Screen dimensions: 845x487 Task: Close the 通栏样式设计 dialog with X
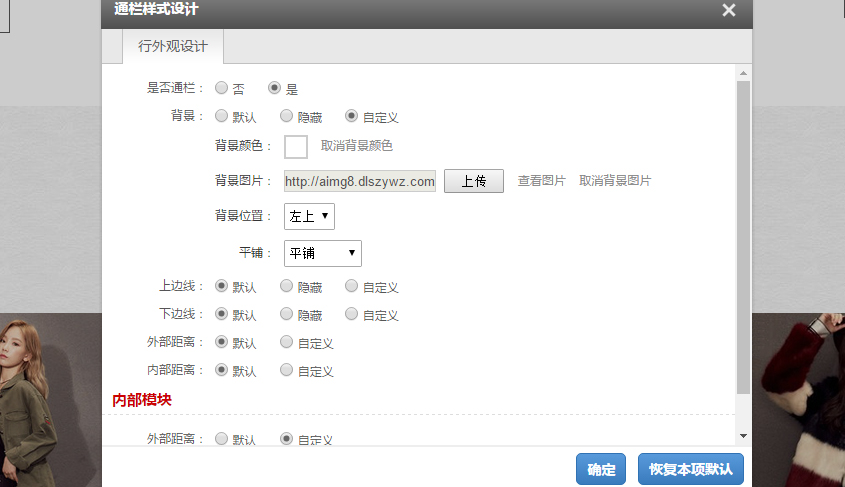729,10
